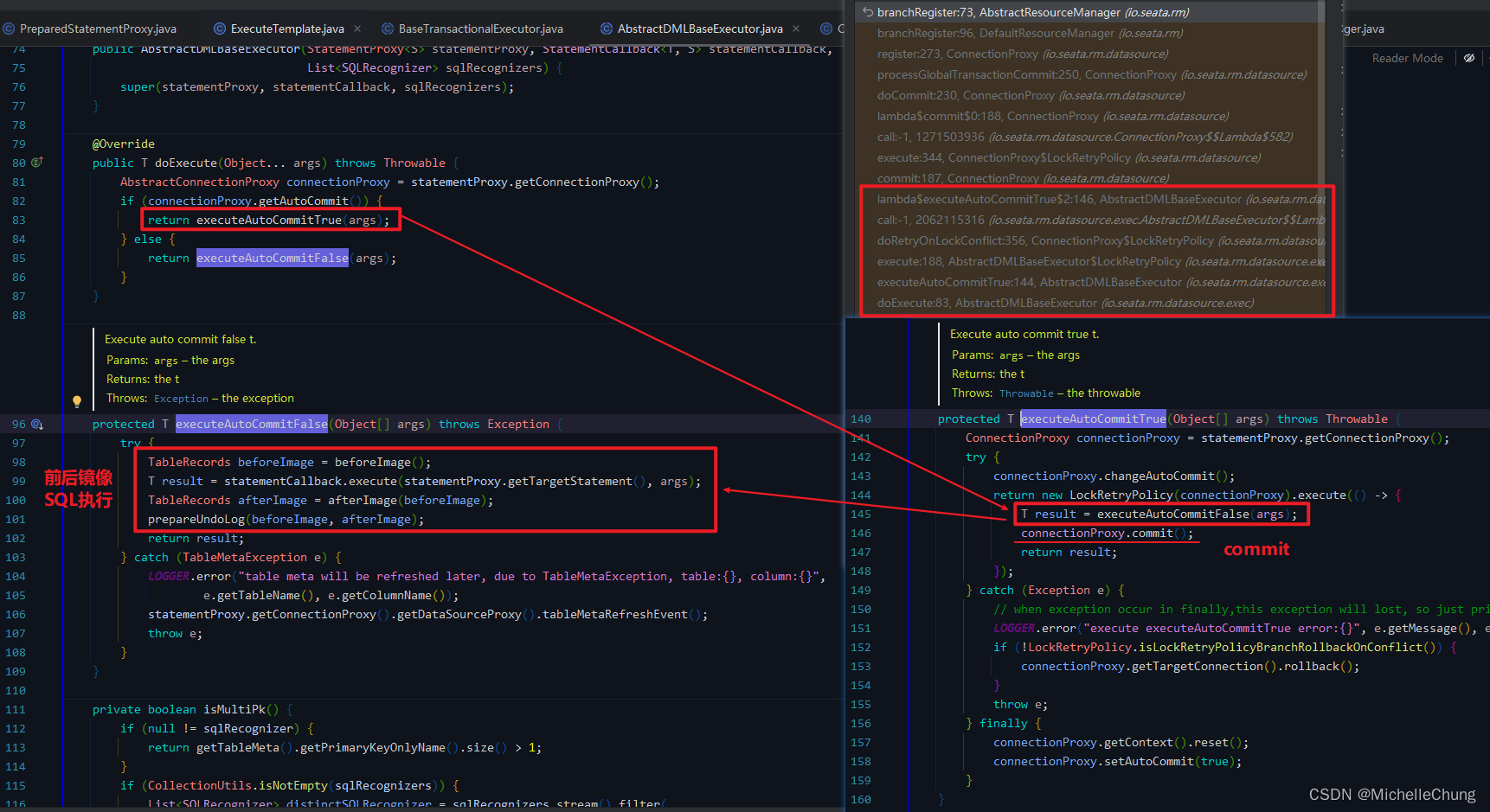Click isMultiPk method name on line 111

[x=234, y=709]
